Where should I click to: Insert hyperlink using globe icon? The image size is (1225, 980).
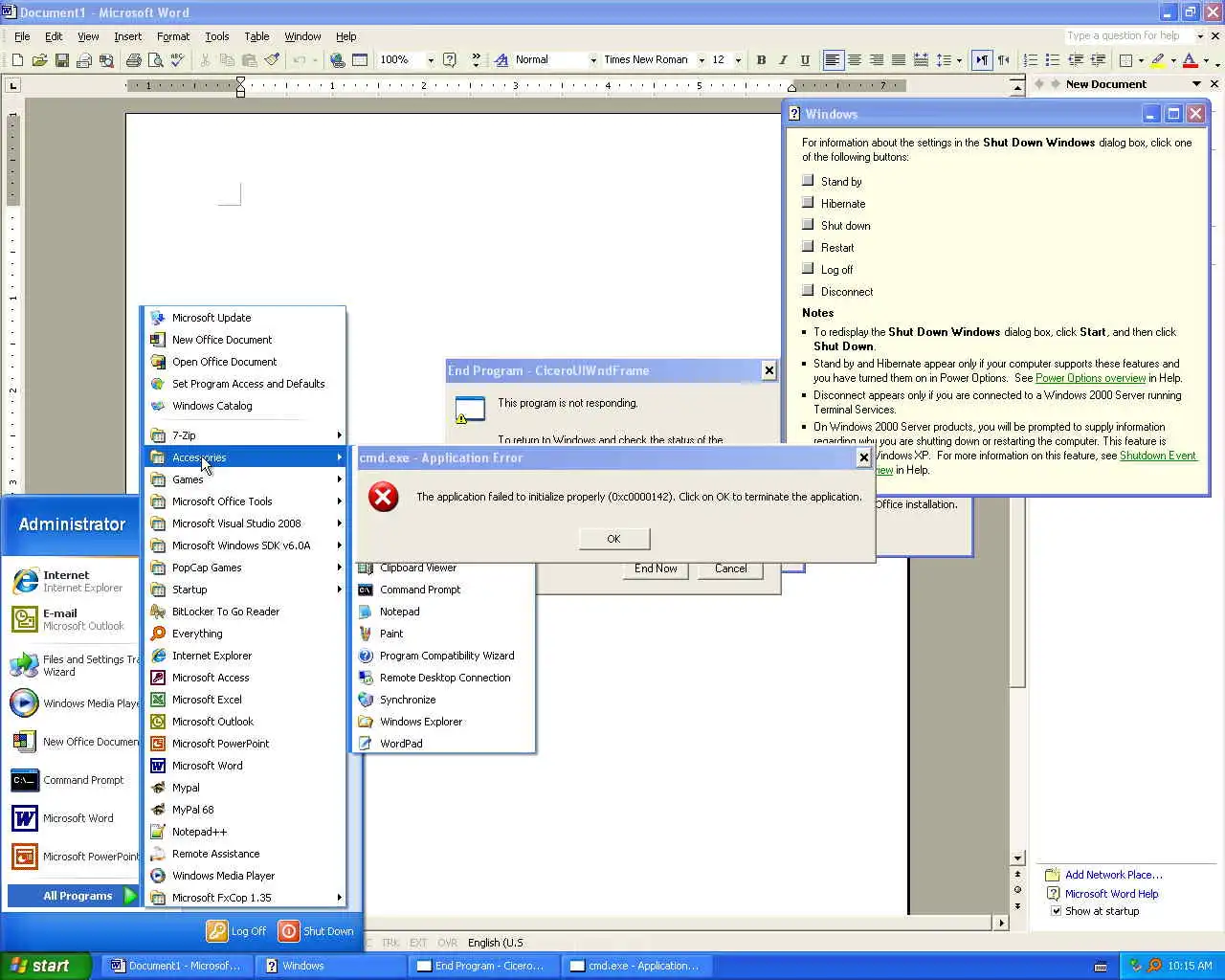(337, 60)
